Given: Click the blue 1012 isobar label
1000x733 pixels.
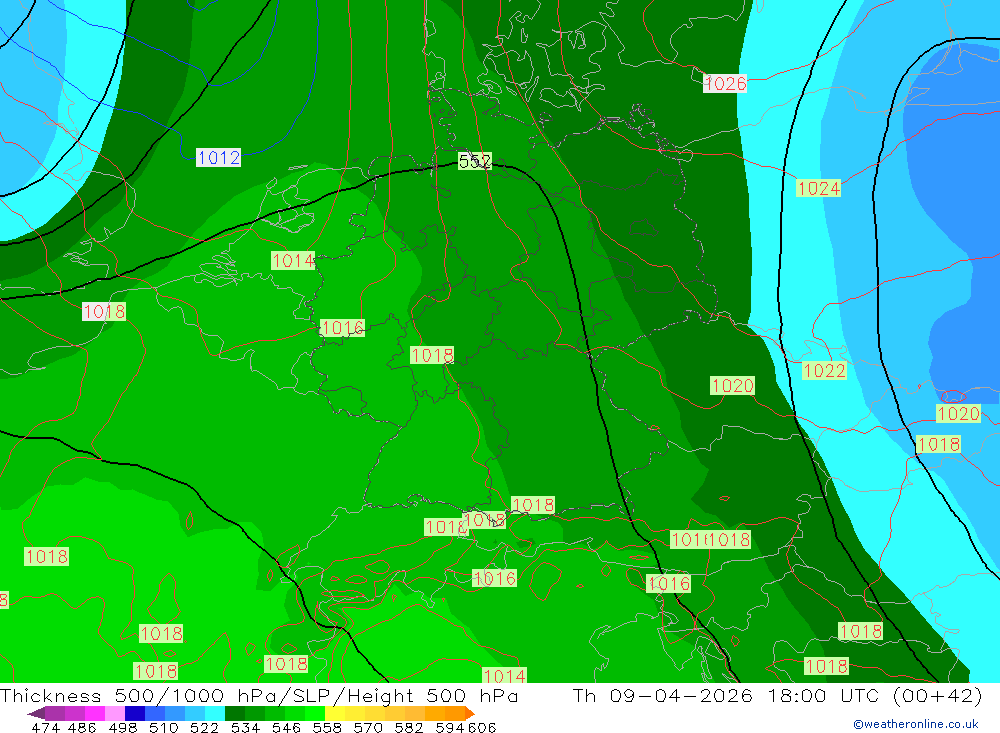Looking at the screenshot, I should click(218, 158).
